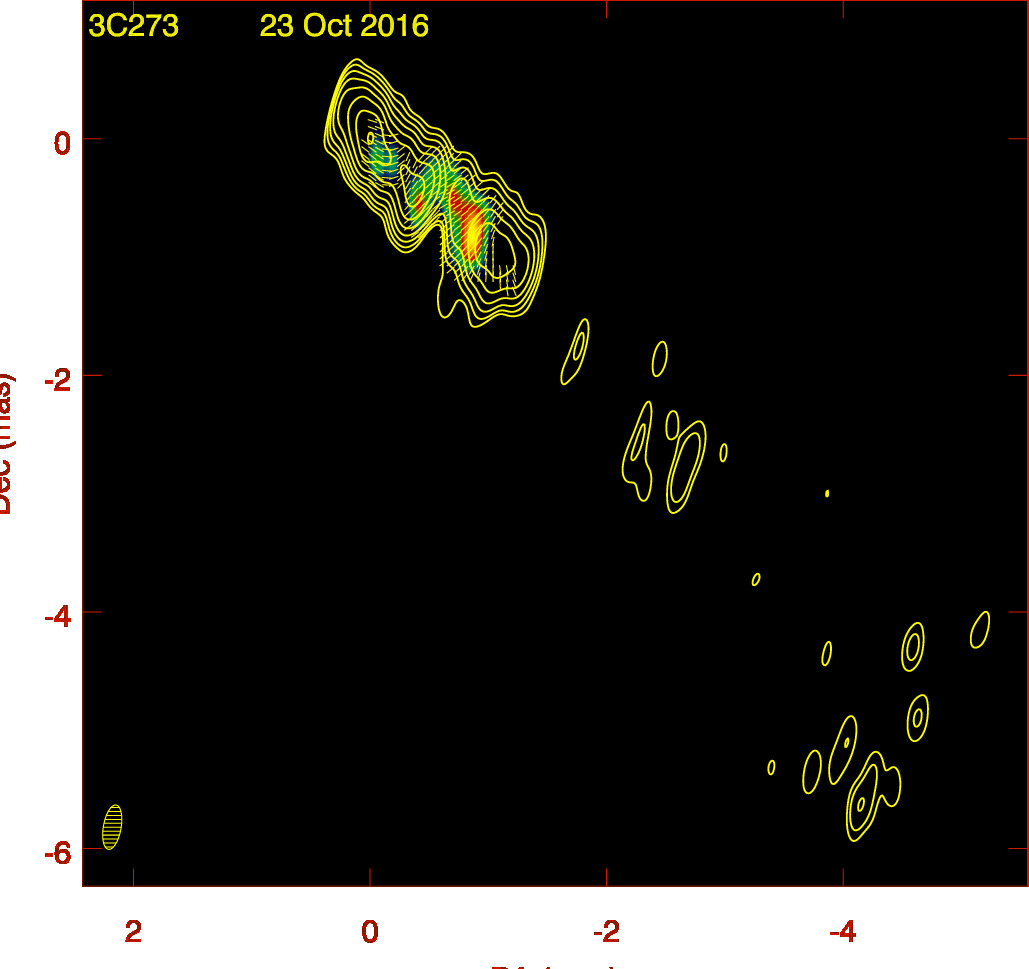Click the RA axis tick label -2

point(606,932)
